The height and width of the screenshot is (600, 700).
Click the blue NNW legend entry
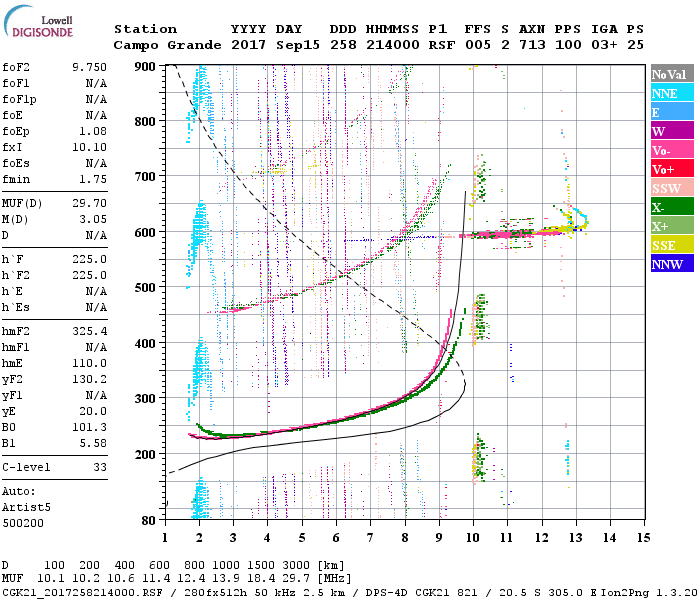pos(670,264)
